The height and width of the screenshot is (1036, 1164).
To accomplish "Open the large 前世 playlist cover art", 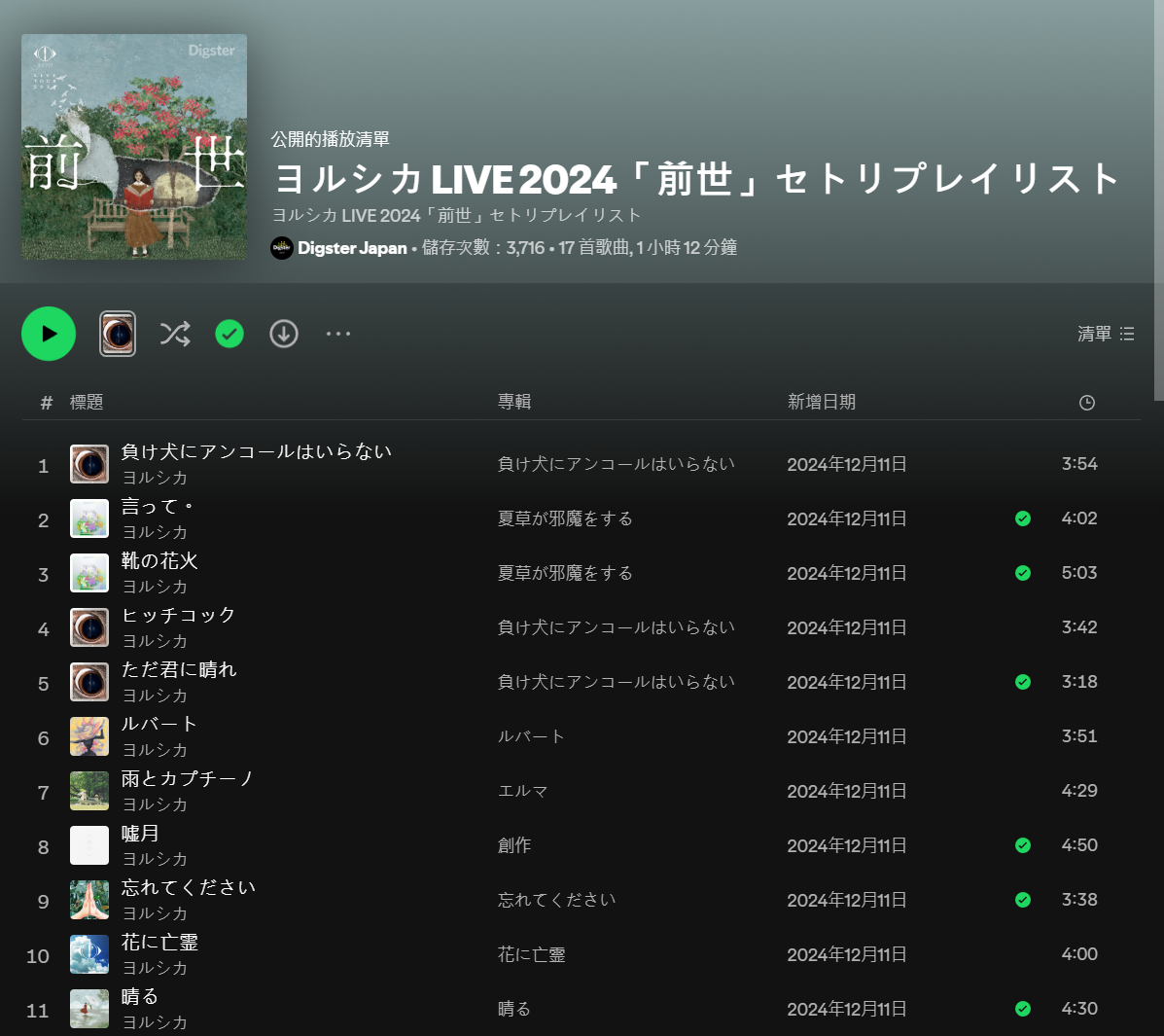I will pos(134,147).
